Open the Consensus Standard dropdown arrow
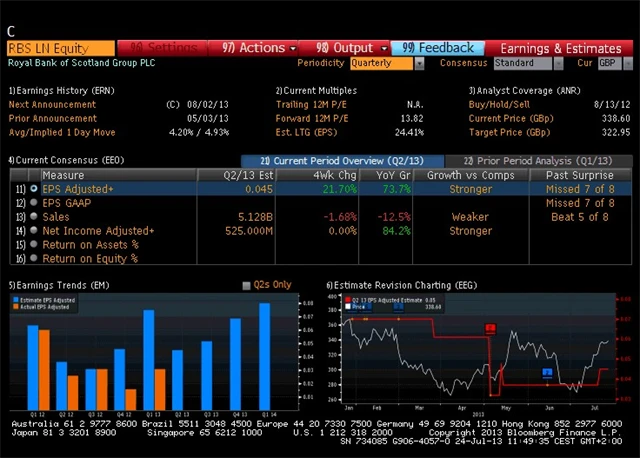The image size is (640, 458). pos(558,64)
